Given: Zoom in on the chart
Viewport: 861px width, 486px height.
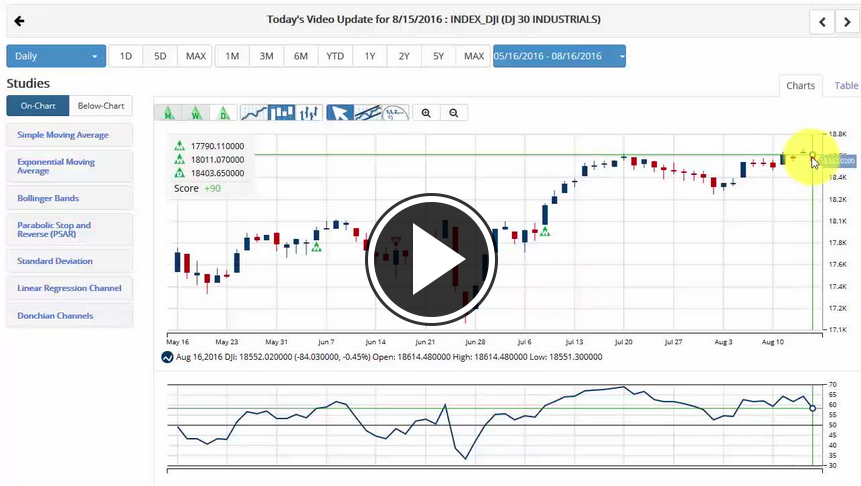Looking at the screenshot, I should (x=426, y=113).
